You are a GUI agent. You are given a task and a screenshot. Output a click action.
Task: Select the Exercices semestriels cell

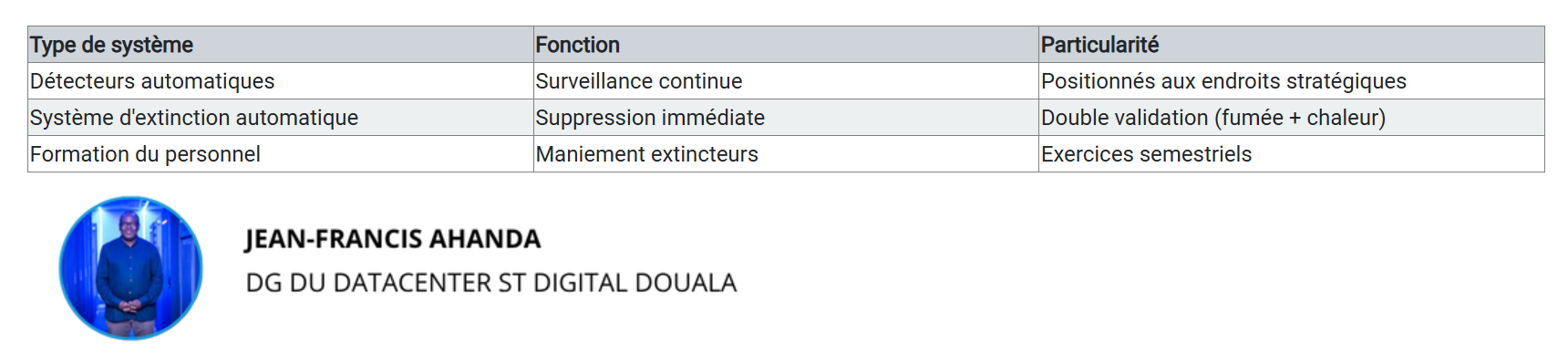pyautogui.click(x=1292, y=154)
